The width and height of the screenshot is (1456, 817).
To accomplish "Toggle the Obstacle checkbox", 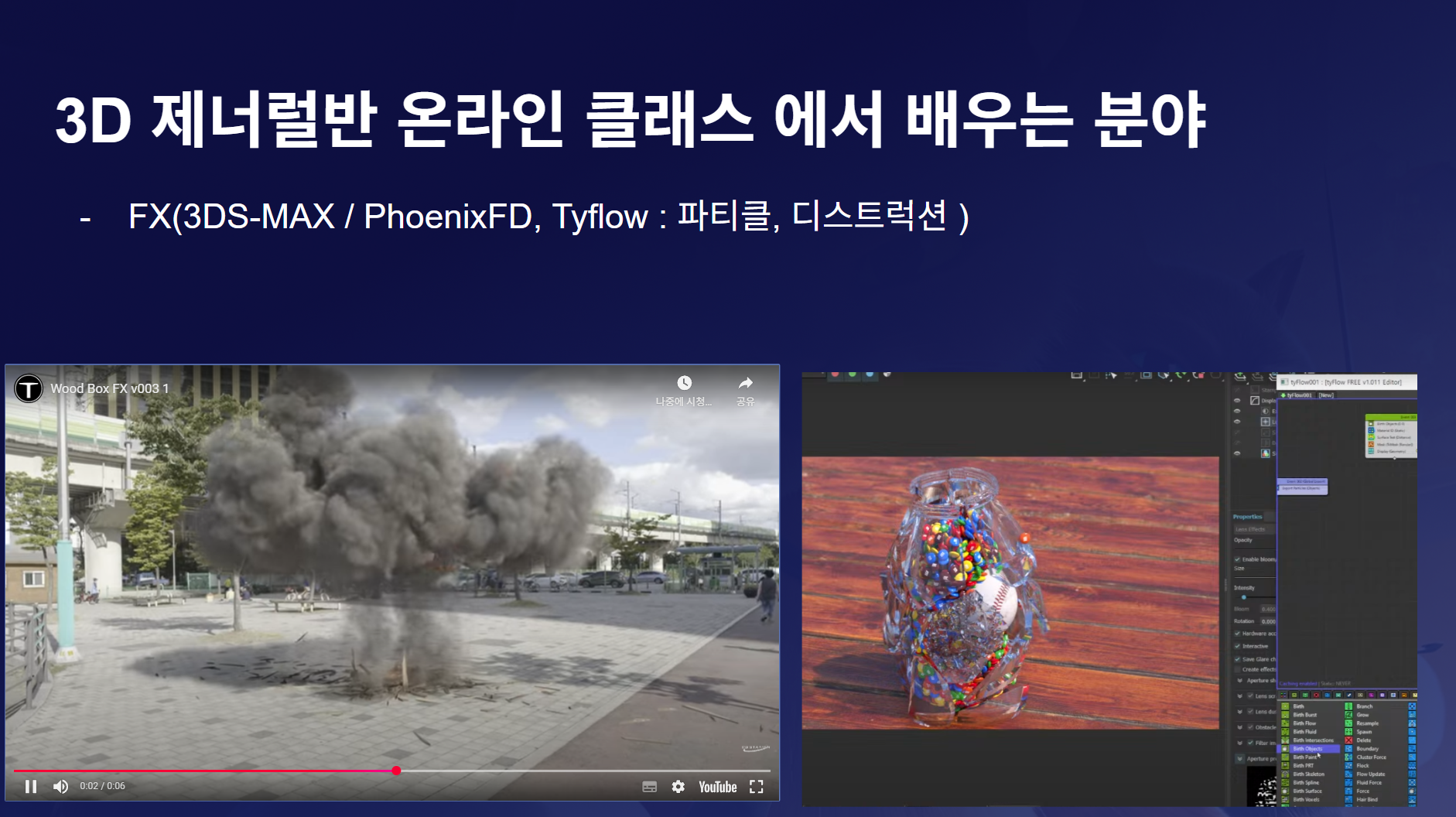I will click(1250, 727).
